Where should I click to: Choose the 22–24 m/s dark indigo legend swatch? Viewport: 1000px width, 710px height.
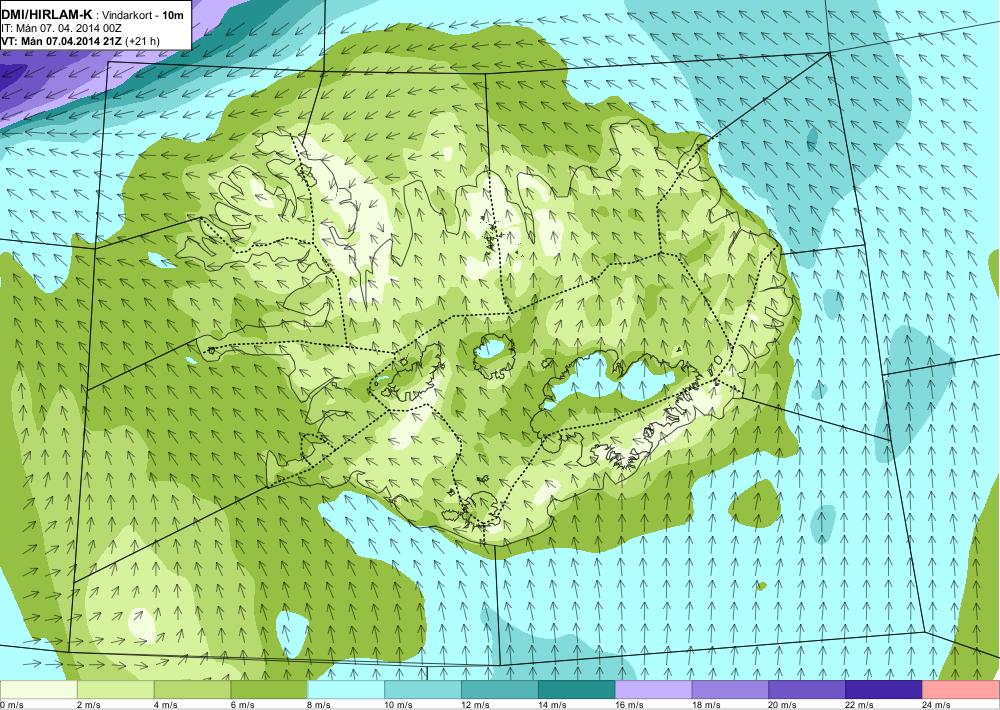click(884, 690)
